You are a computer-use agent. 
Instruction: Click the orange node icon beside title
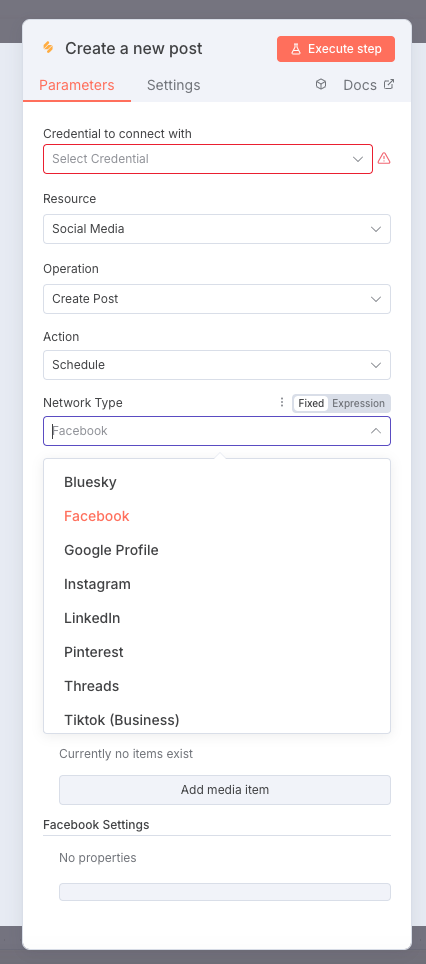48,48
